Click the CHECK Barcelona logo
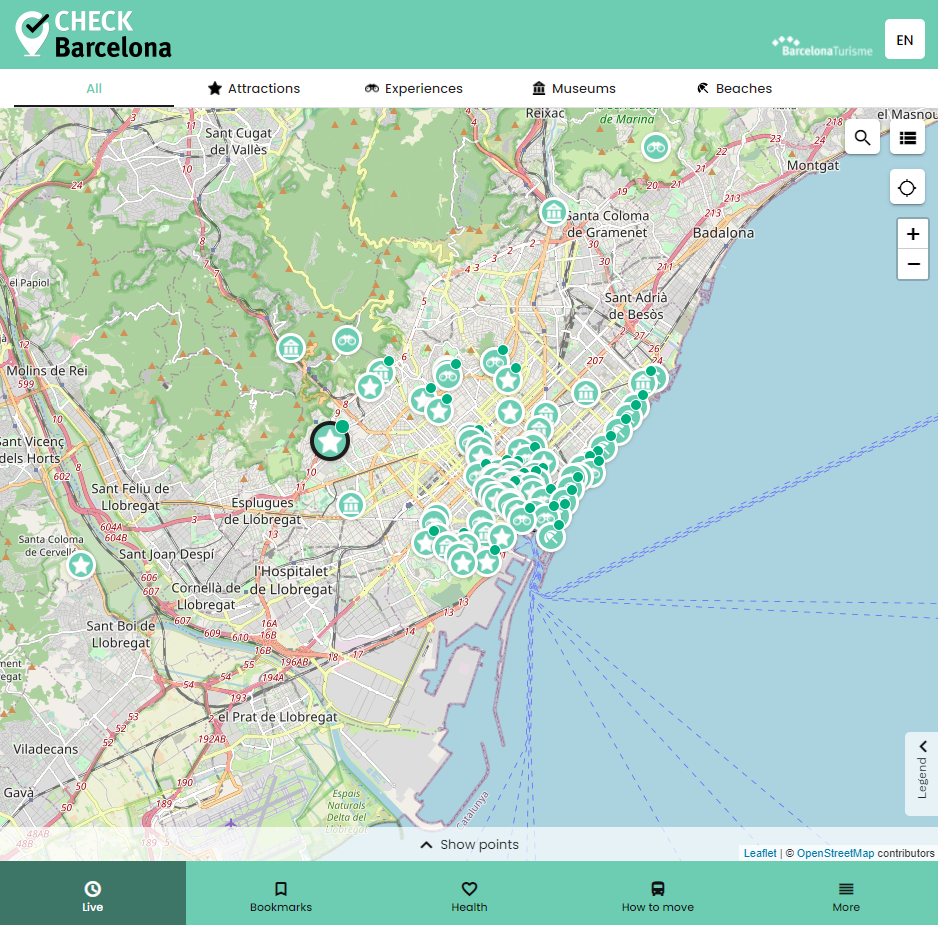Image resolution: width=938 pixels, height=925 pixels. (93, 33)
